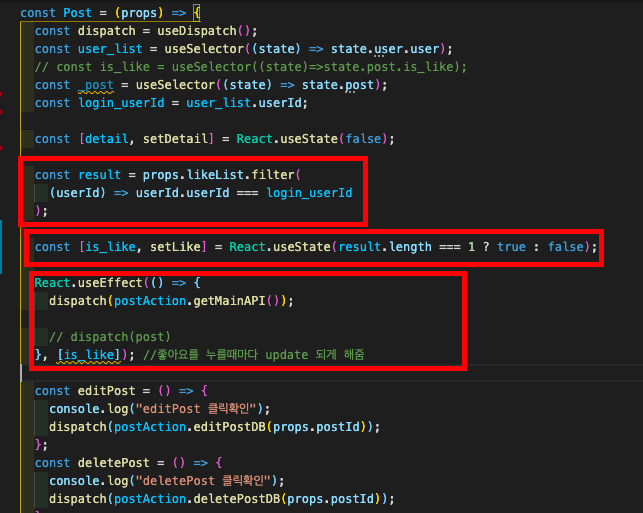Image resolution: width=643 pixels, height=513 pixels.
Task: Click 'state.user.user' in the user_list line
Action: tap(385, 49)
